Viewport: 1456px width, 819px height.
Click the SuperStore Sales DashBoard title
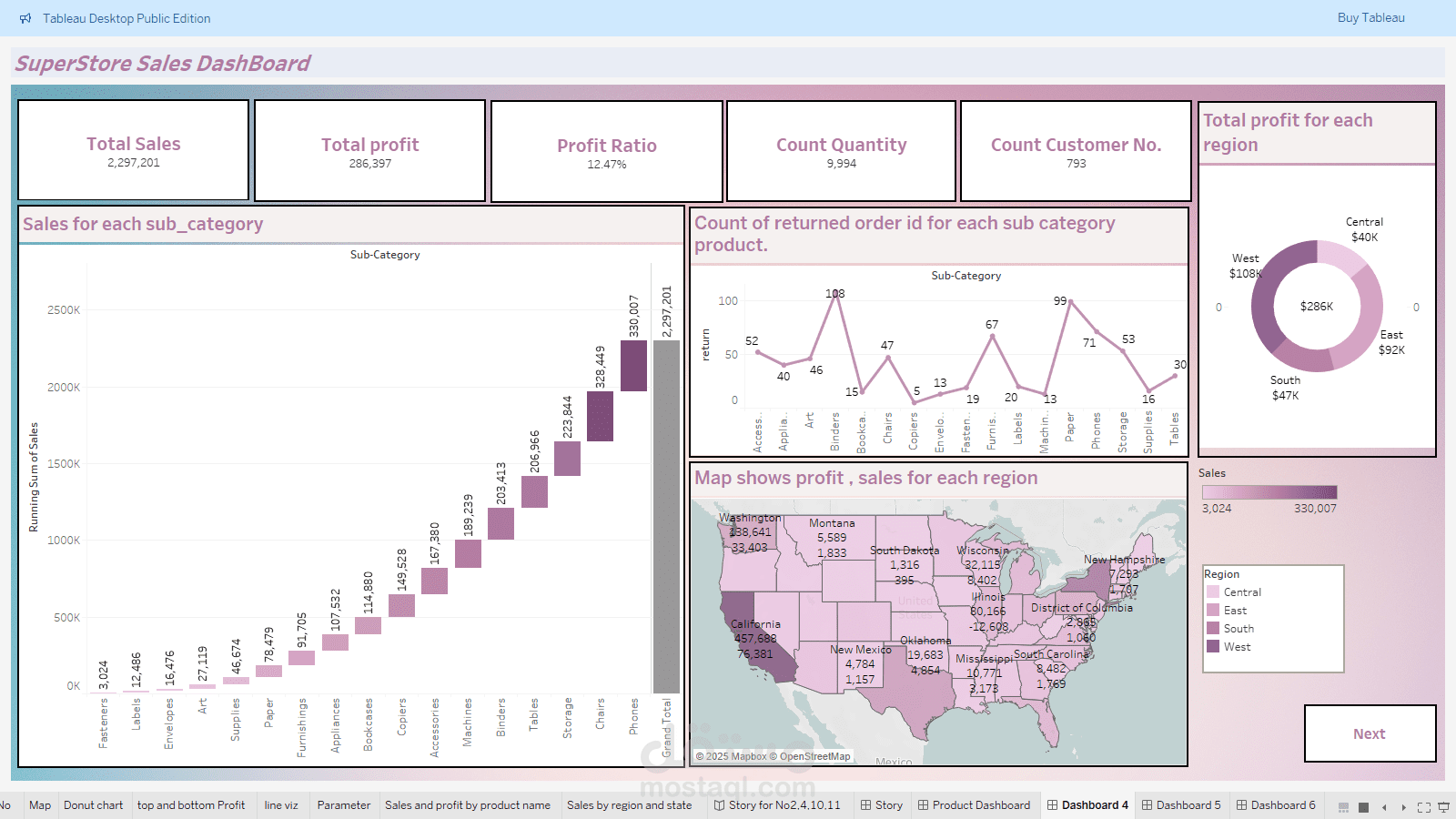tap(163, 63)
